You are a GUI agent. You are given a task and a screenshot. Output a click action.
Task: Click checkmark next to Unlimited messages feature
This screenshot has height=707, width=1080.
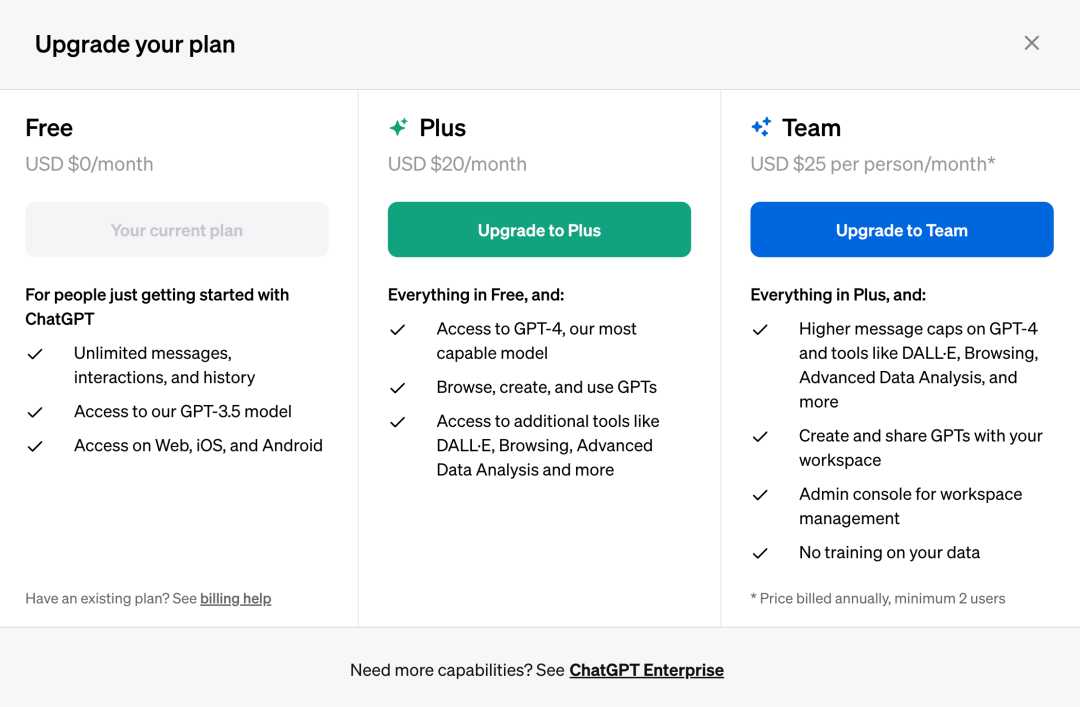point(35,354)
